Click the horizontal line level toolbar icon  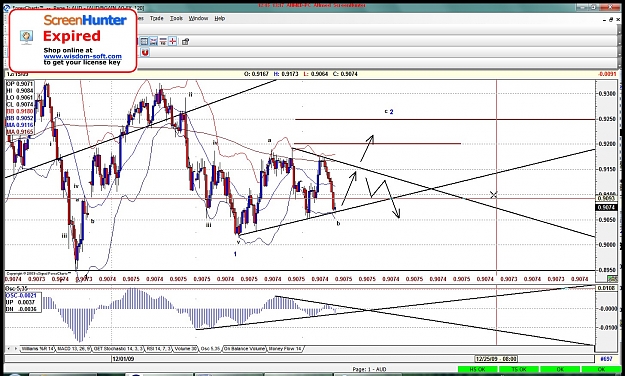click(x=163, y=41)
